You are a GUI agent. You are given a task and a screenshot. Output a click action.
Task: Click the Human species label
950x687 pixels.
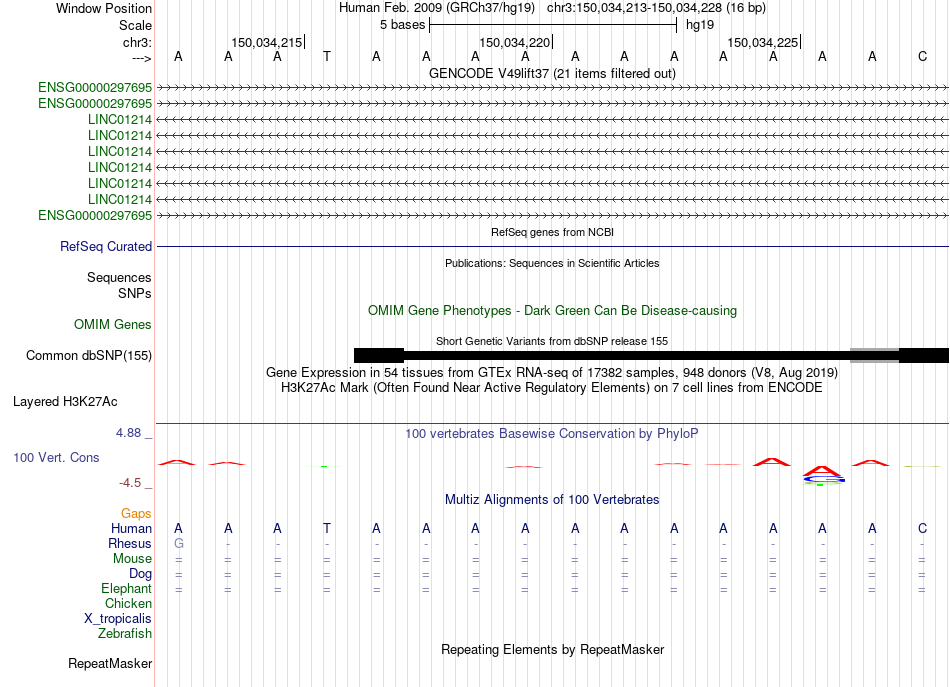(131, 529)
